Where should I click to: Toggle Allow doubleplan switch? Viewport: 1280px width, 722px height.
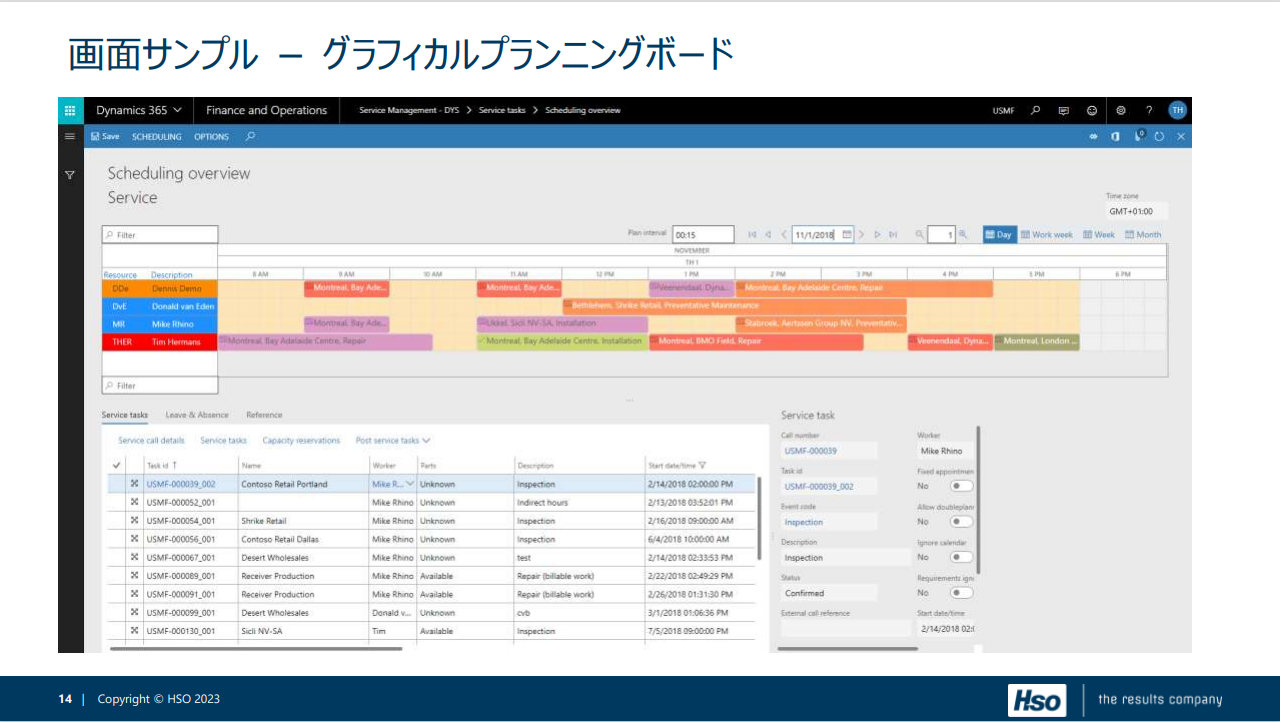click(x=961, y=522)
